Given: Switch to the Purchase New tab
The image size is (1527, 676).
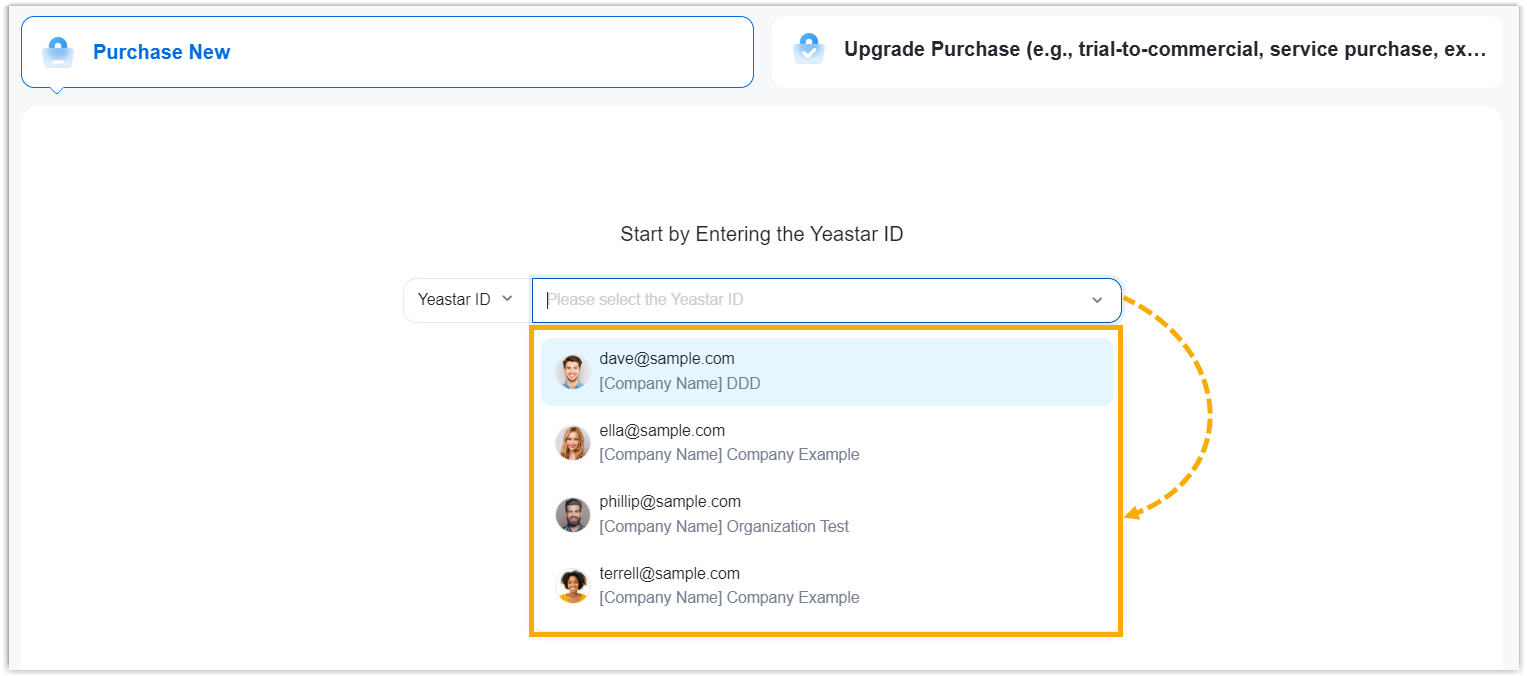Looking at the screenshot, I should click(x=161, y=52).
